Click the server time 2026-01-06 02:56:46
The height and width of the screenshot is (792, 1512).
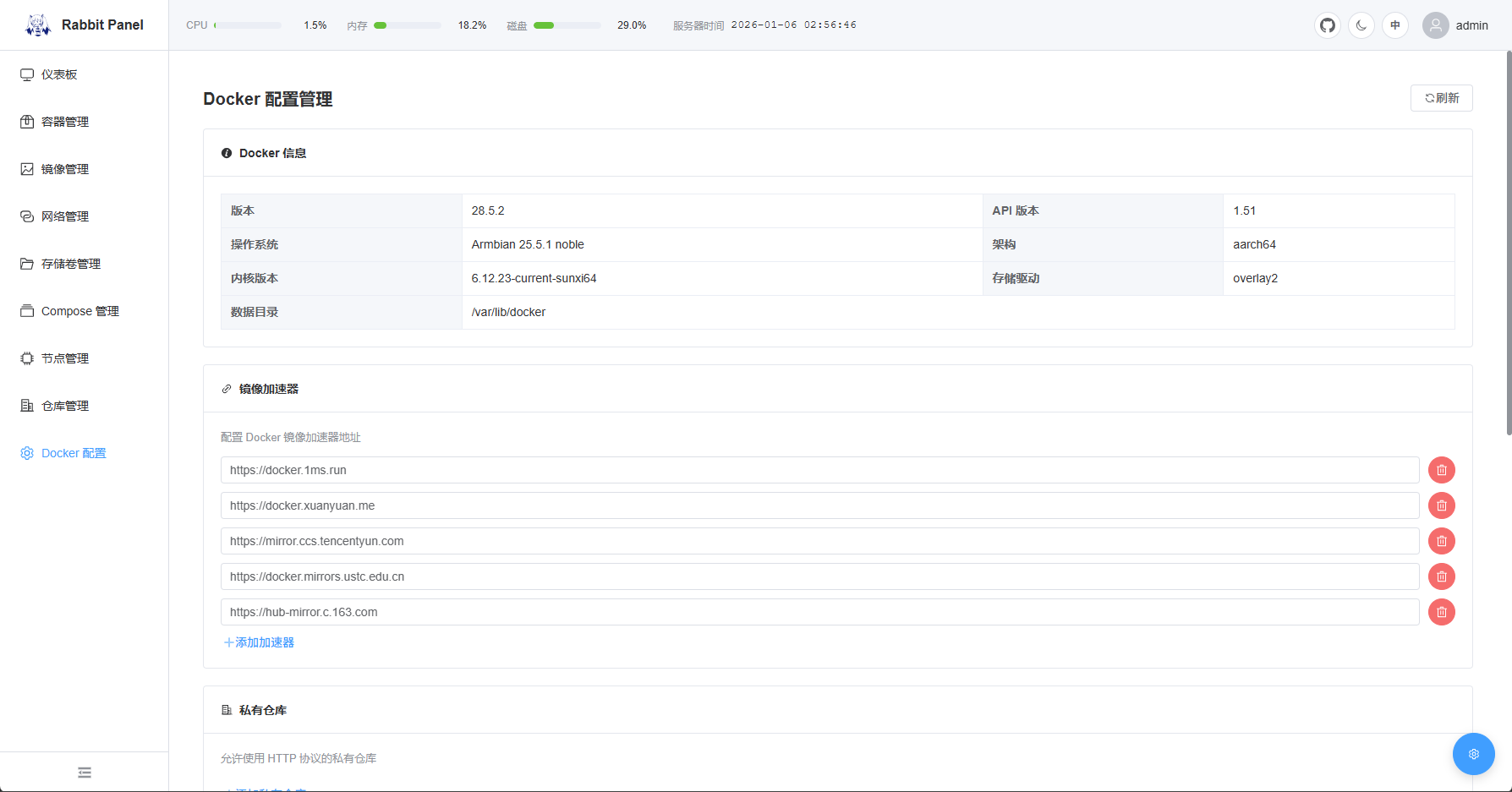coord(793,25)
